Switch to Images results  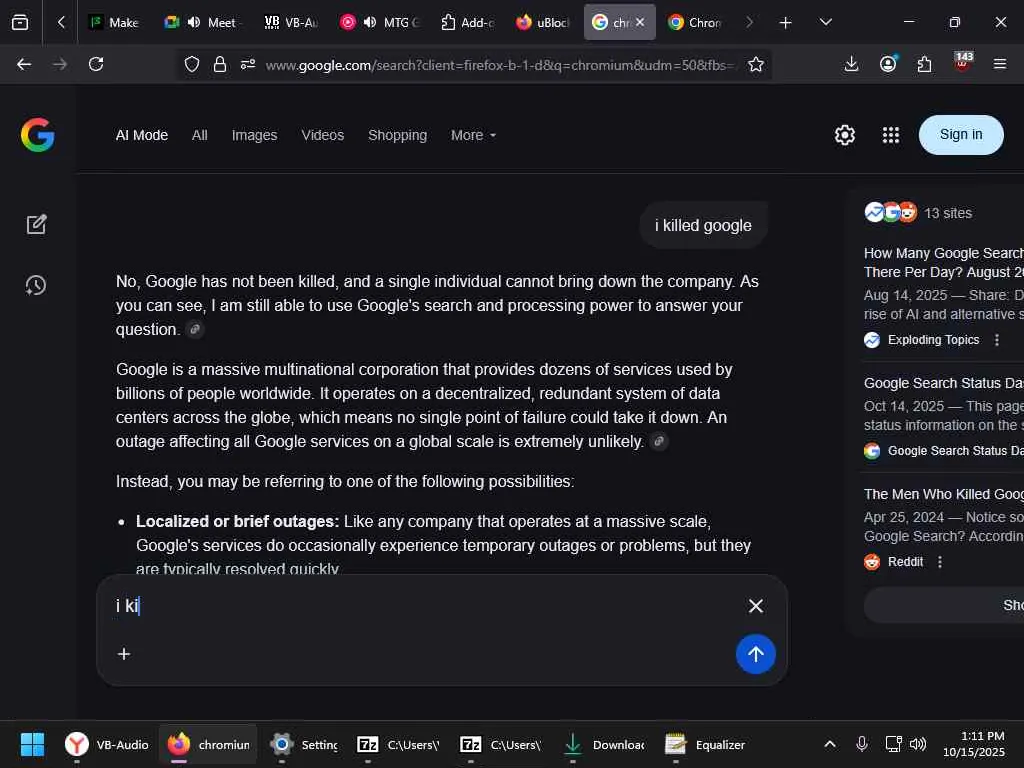coord(255,135)
